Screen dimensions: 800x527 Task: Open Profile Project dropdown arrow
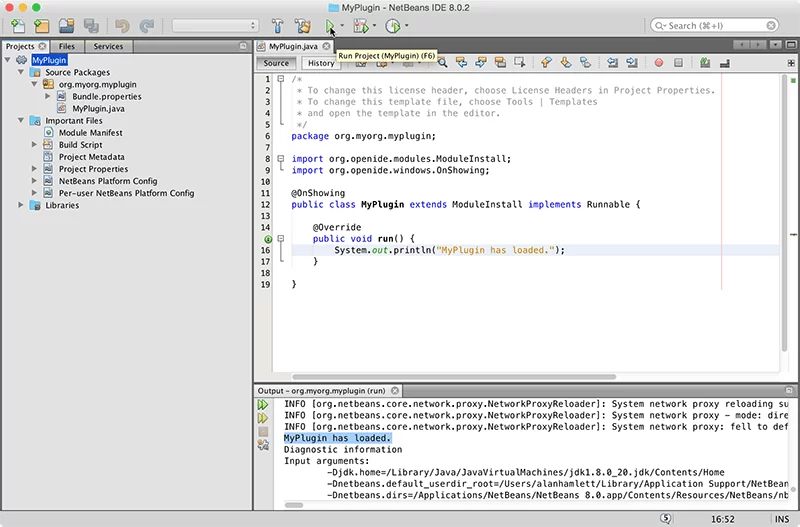[406, 26]
